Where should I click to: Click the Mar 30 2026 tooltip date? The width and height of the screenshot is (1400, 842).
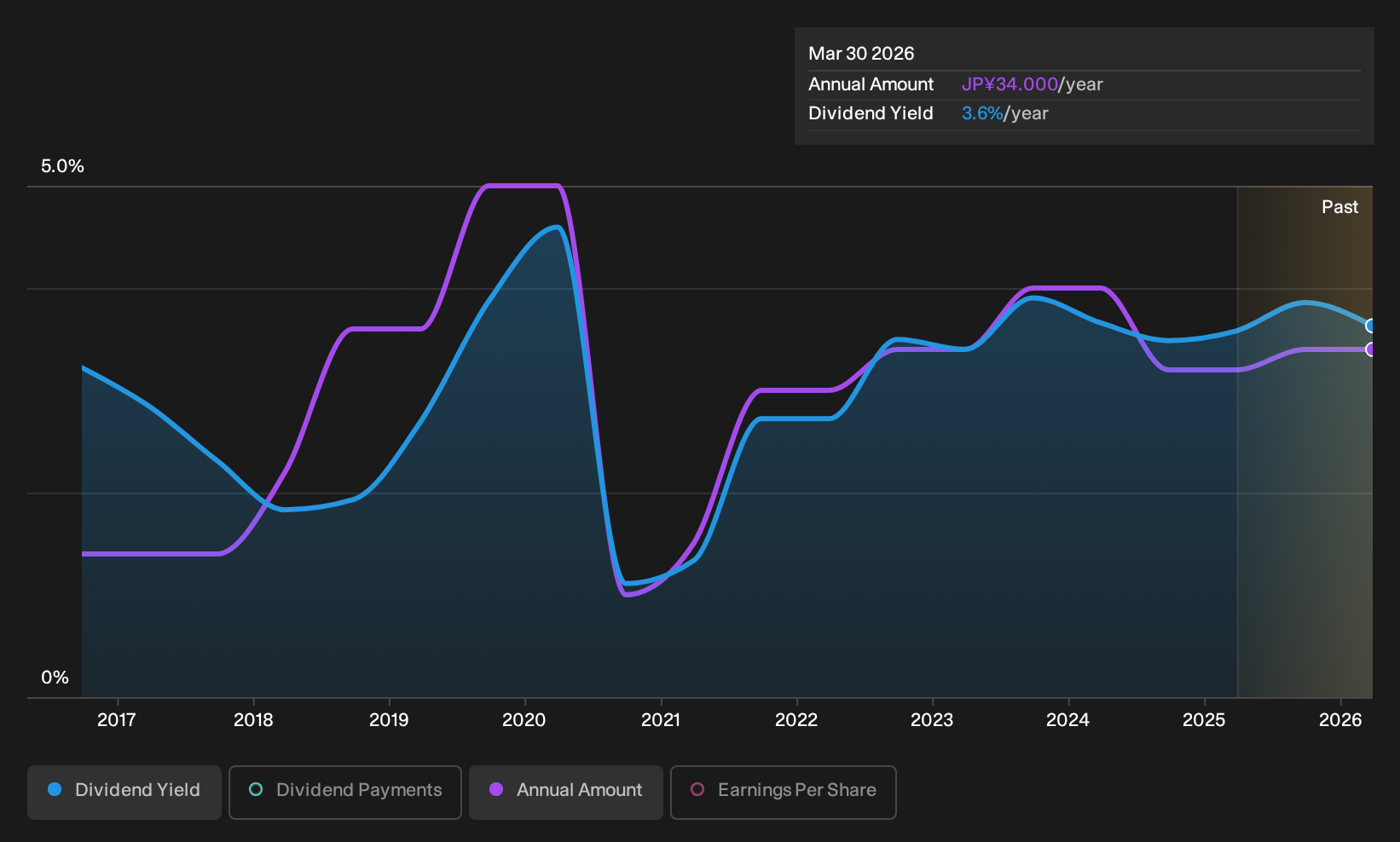pos(861,54)
